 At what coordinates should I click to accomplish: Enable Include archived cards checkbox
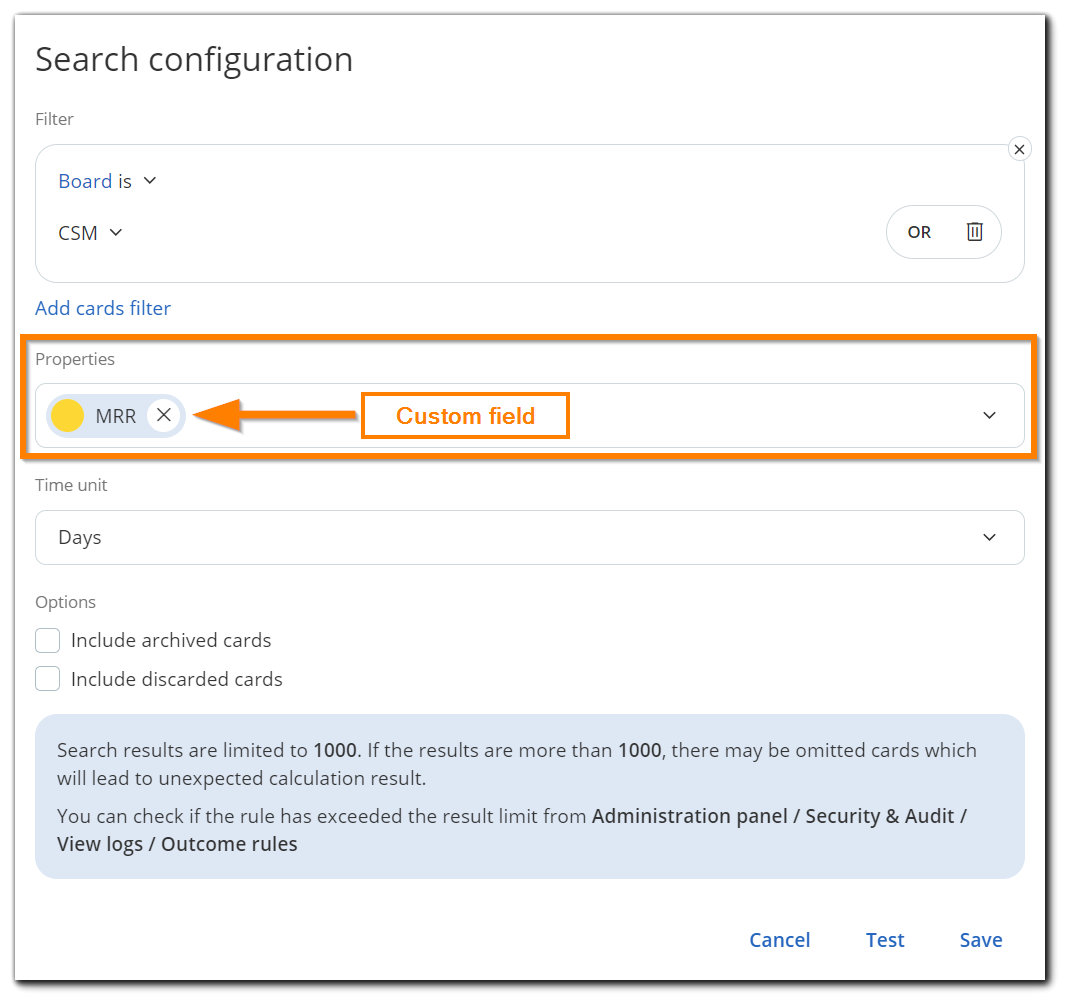(x=48, y=641)
